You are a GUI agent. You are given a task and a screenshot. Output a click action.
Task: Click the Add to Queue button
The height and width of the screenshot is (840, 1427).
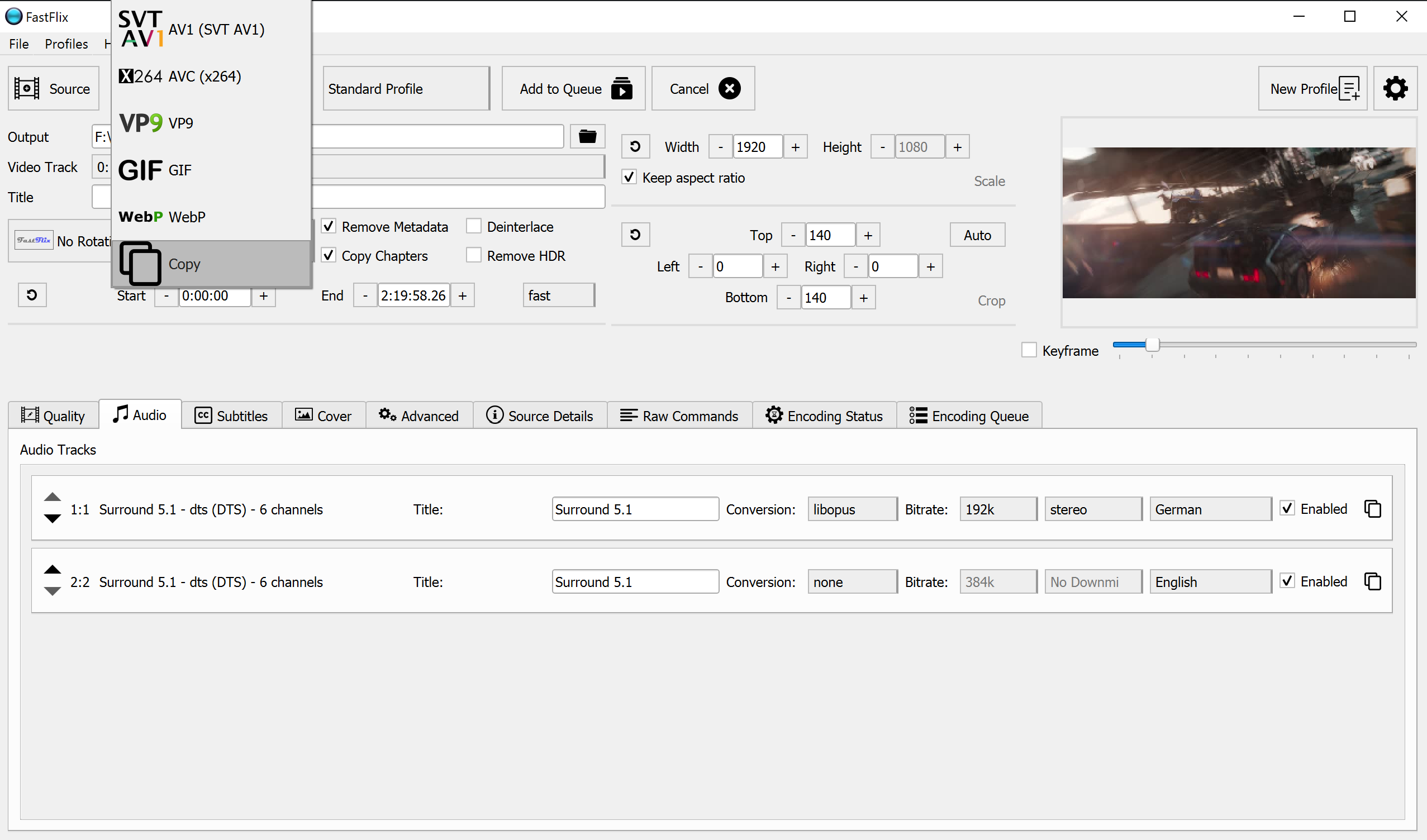click(x=573, y=89)
